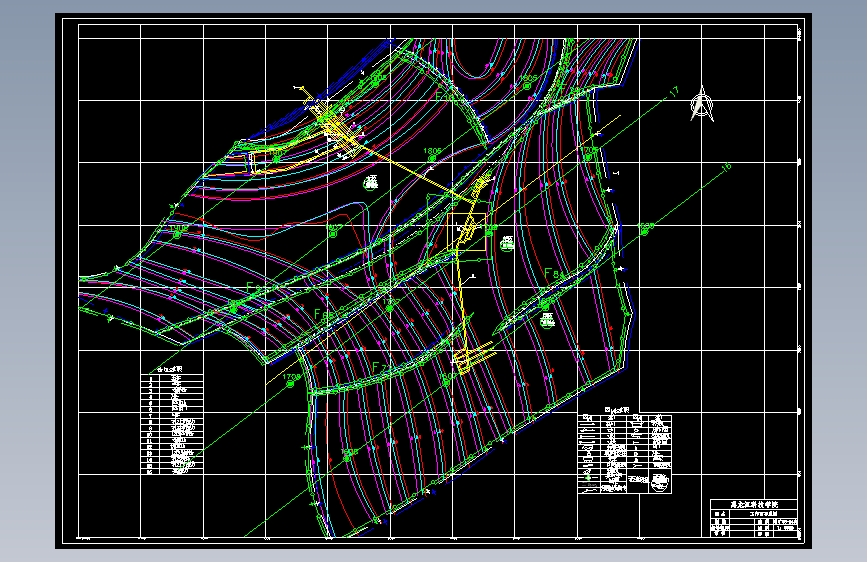Click the circled label below borehole 1805
Viewport: 867px width, 562px height.
[370, 183]
